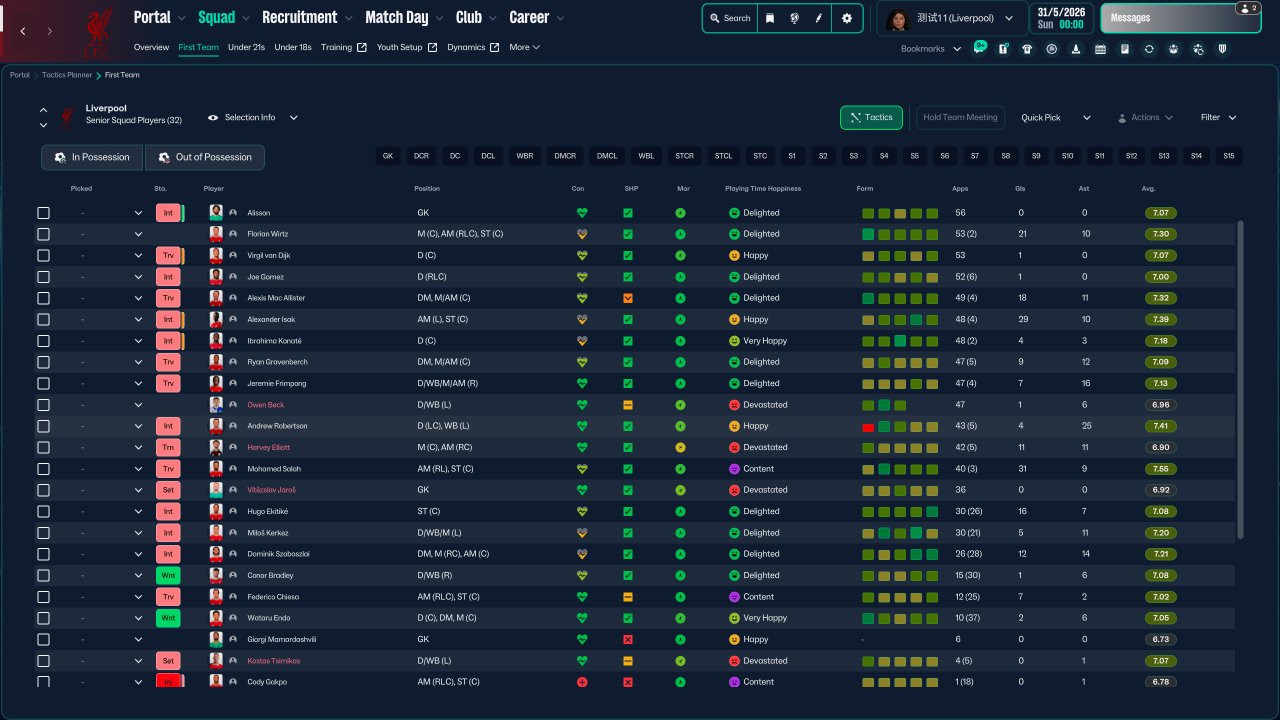
Task: Tick the checkbox for Alisson
Action: point(43,213)
